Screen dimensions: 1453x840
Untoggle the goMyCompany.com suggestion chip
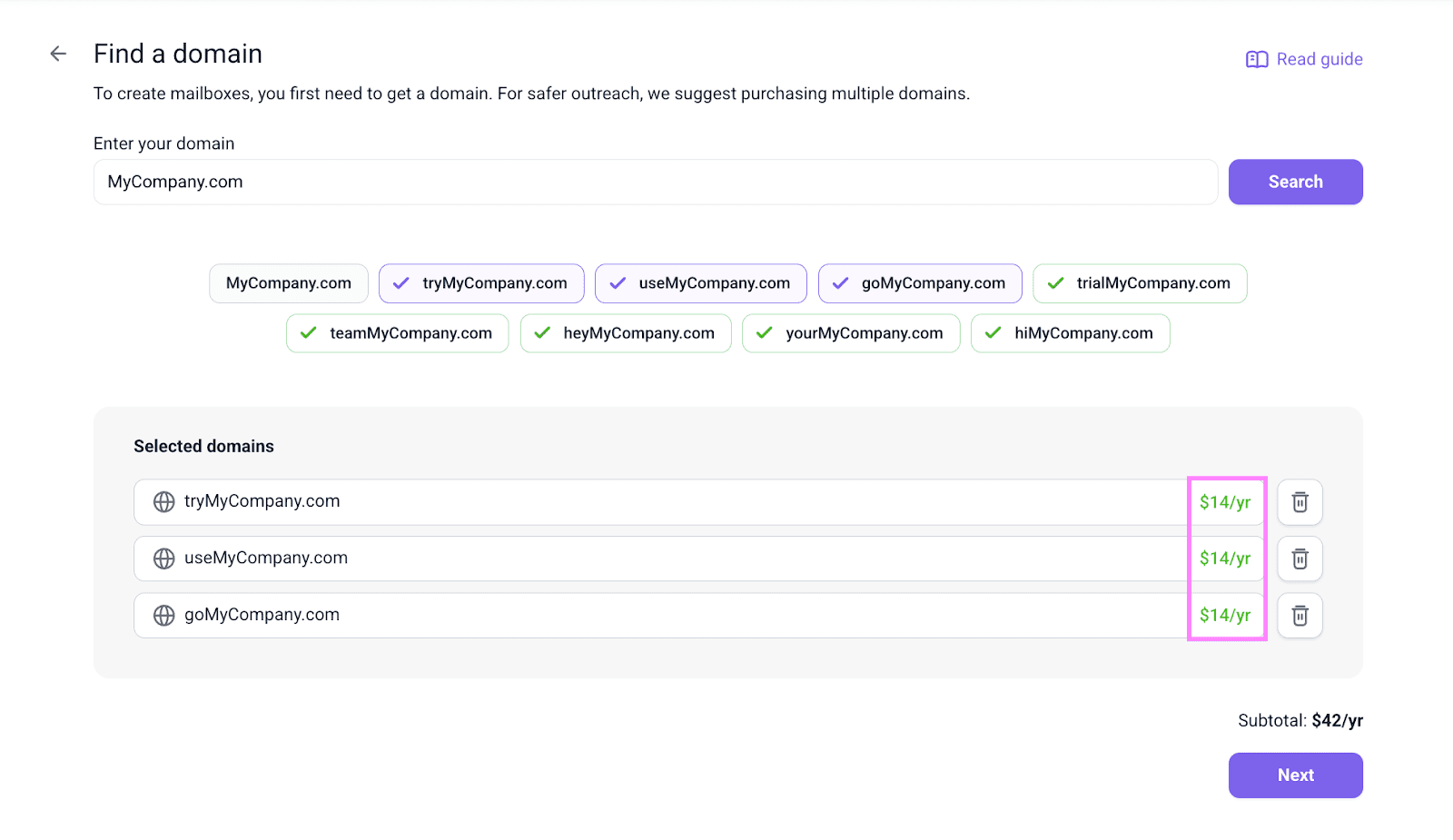point(919,283)
